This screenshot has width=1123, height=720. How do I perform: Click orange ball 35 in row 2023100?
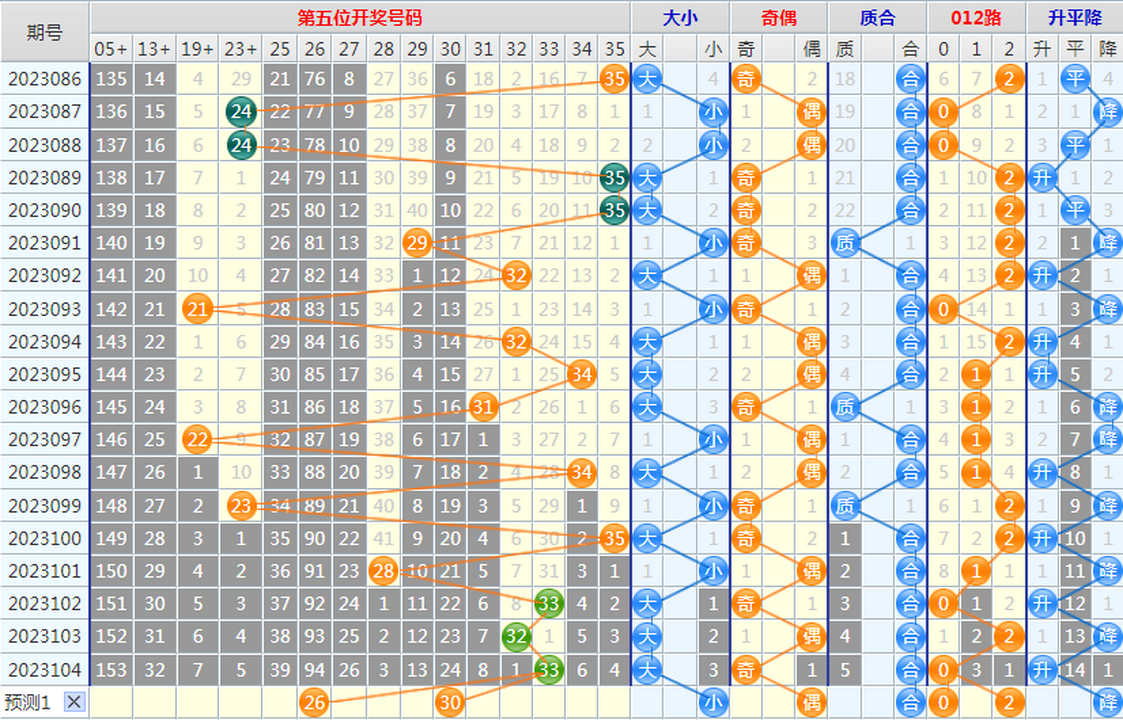614,539
